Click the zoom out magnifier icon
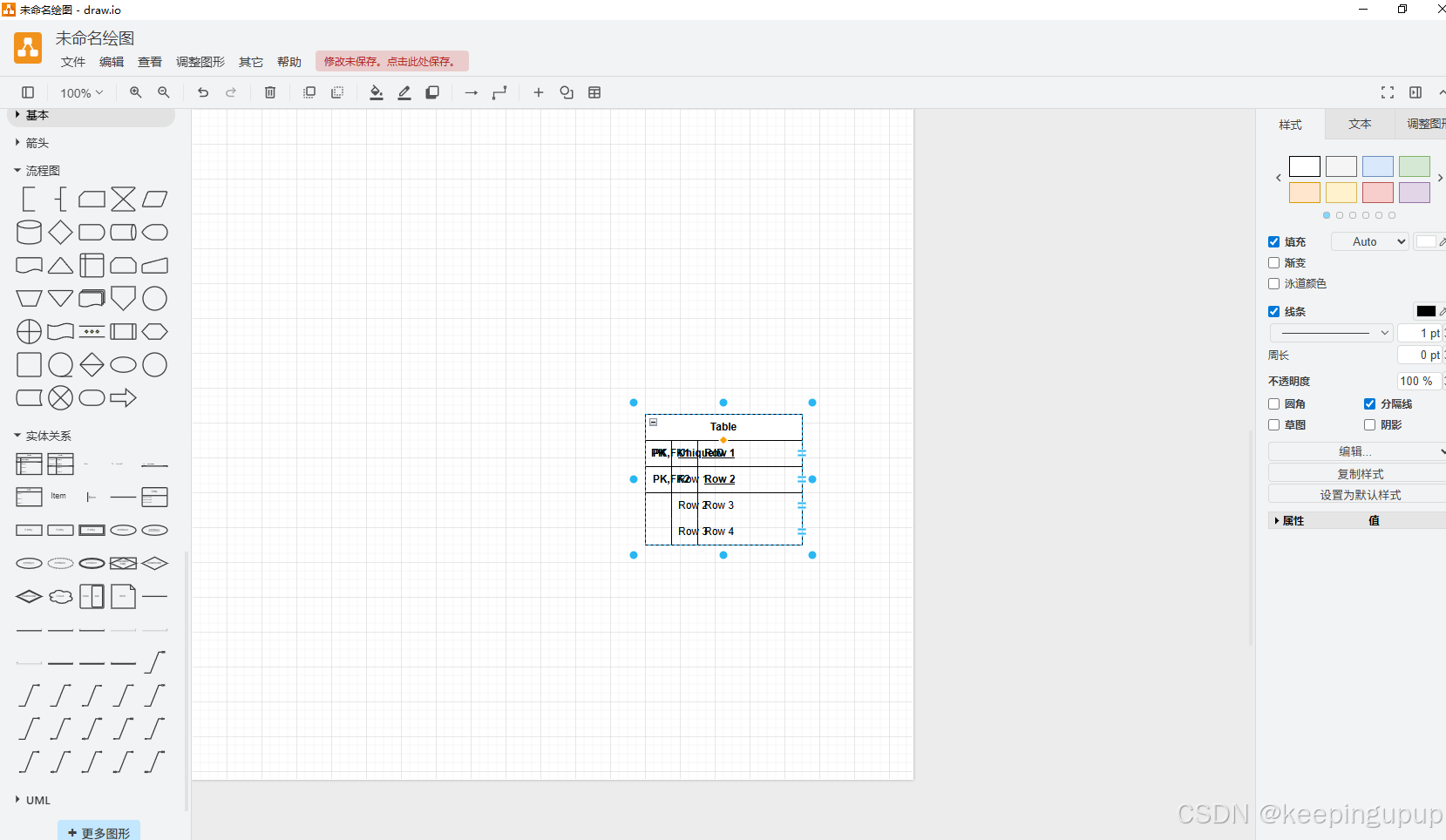Screen dimensions: 1446x840 pyautogui.click(x=164, y=92)
